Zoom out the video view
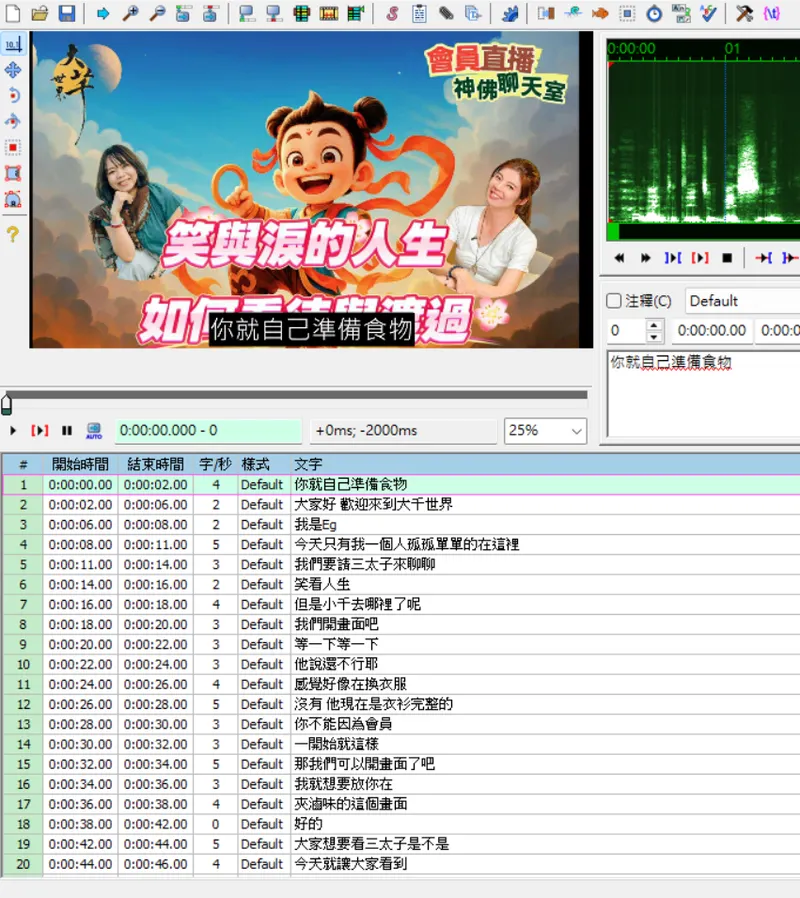The height and width of the screenshot is (898, 800). tap(157, 13)
